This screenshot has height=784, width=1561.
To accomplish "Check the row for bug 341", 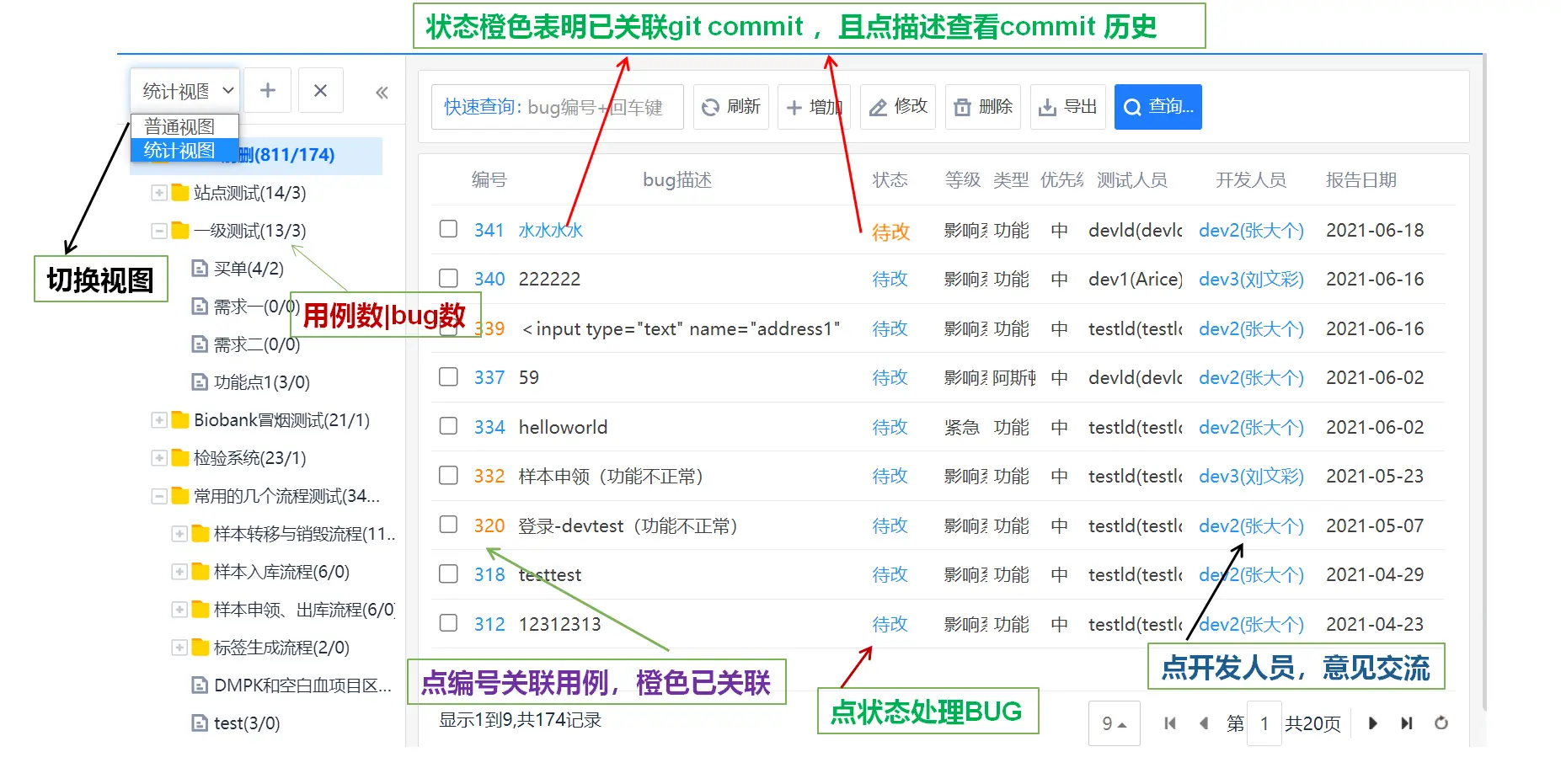I will tap(449, 229).
